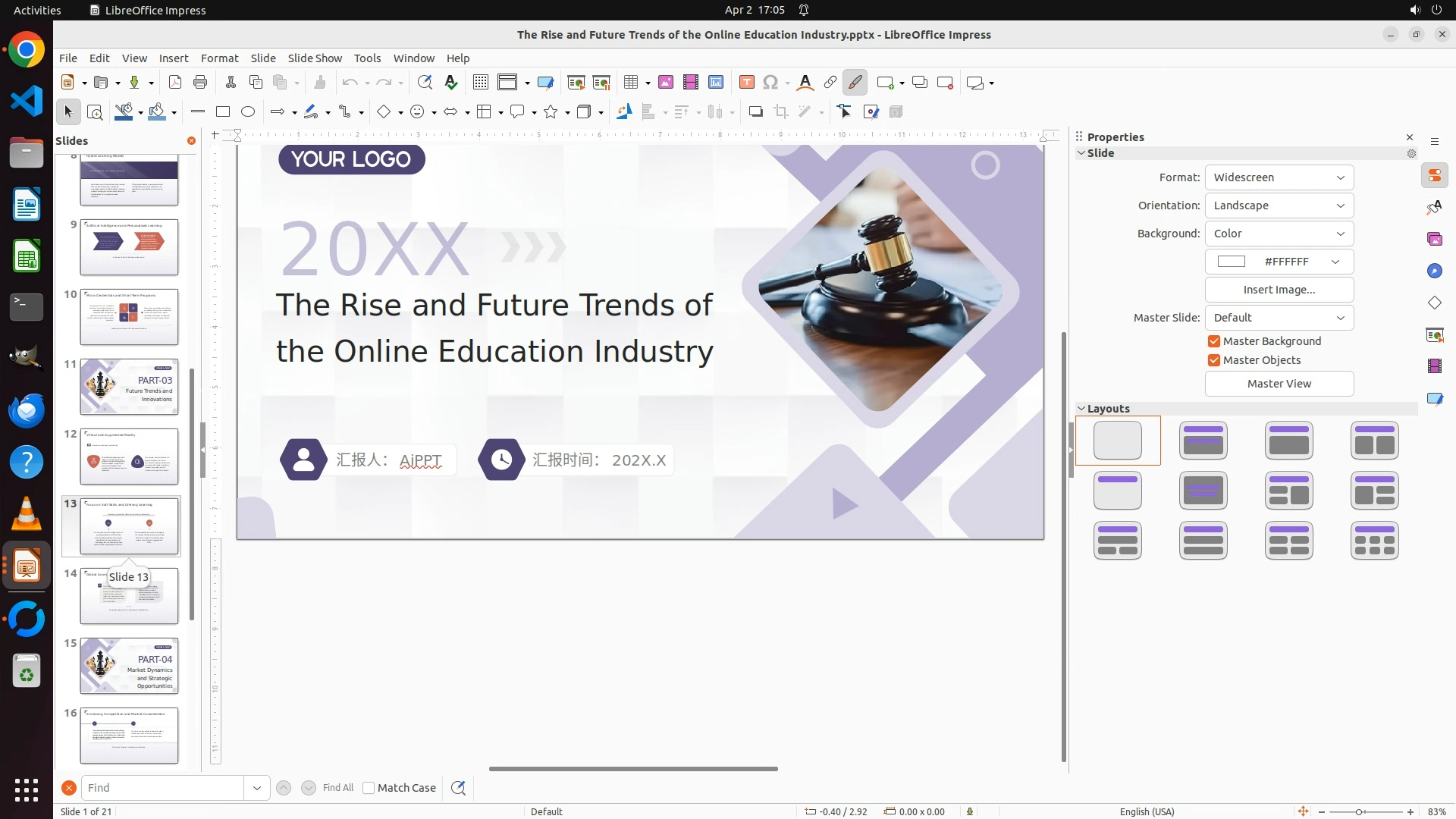Image resolution: width=1456 pixels, height=819 pixels.
Task: Click the Print toolbar icon
Action: pos(200,83)
